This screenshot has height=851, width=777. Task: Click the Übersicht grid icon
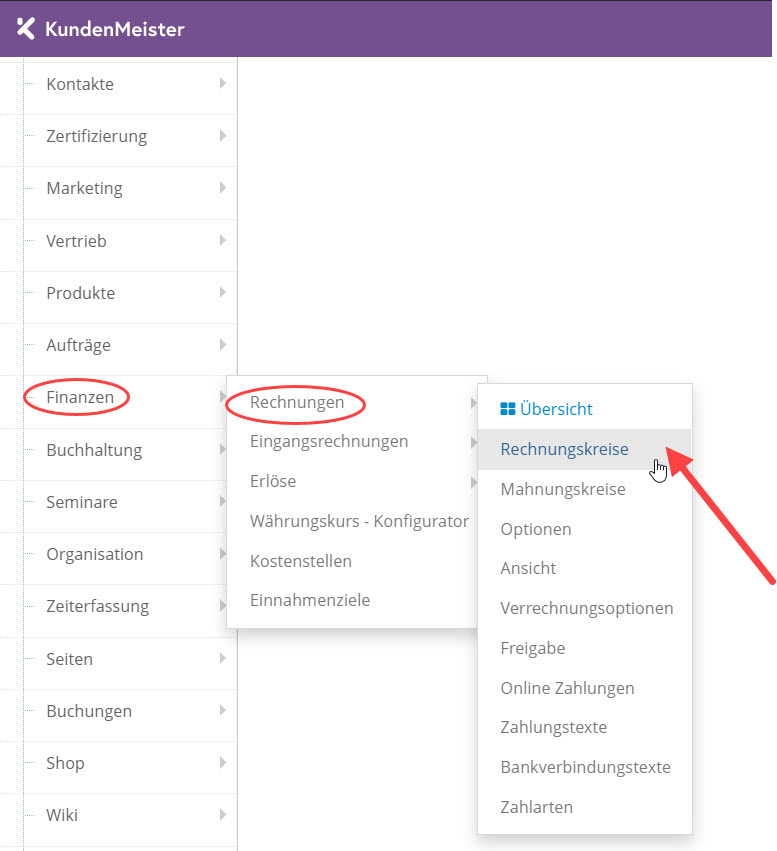[507, 409]
